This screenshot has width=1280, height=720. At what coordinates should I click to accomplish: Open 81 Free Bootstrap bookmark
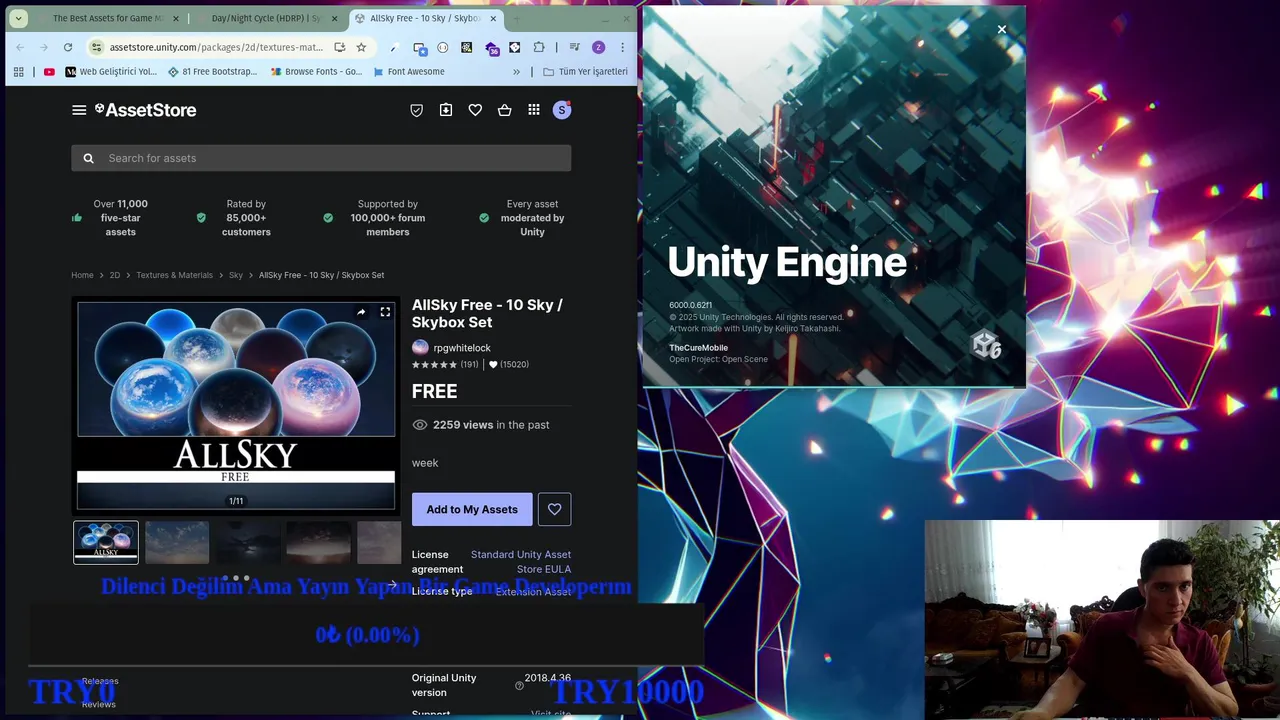pos(212,72)
